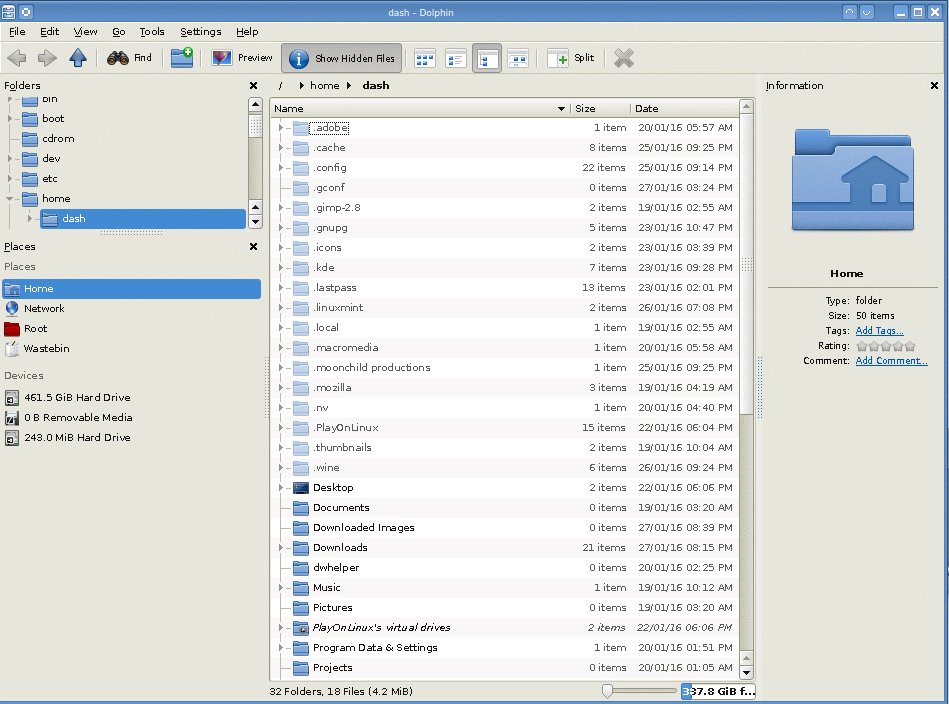Collapse the home folder in Folders panel
949x704 pixels.
(x=10, y=199)
